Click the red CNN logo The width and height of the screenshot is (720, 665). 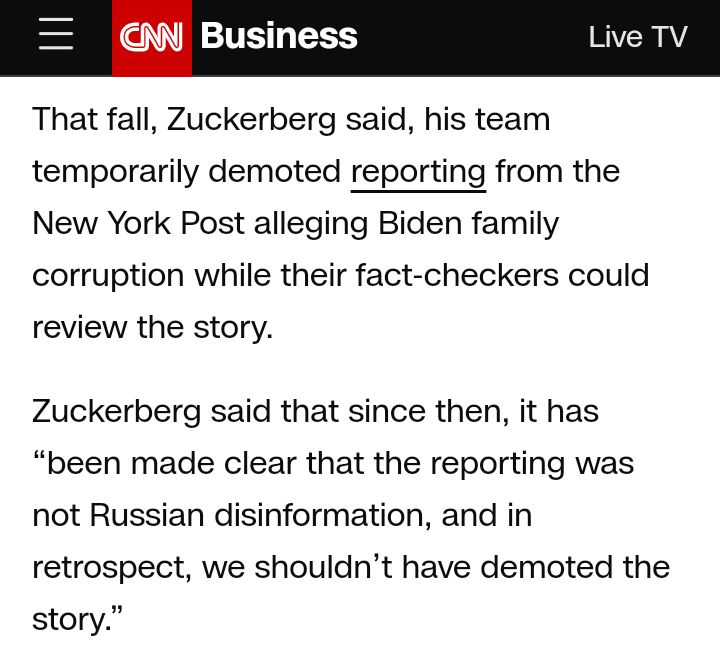pyautogui.click(x=151, y=38)
